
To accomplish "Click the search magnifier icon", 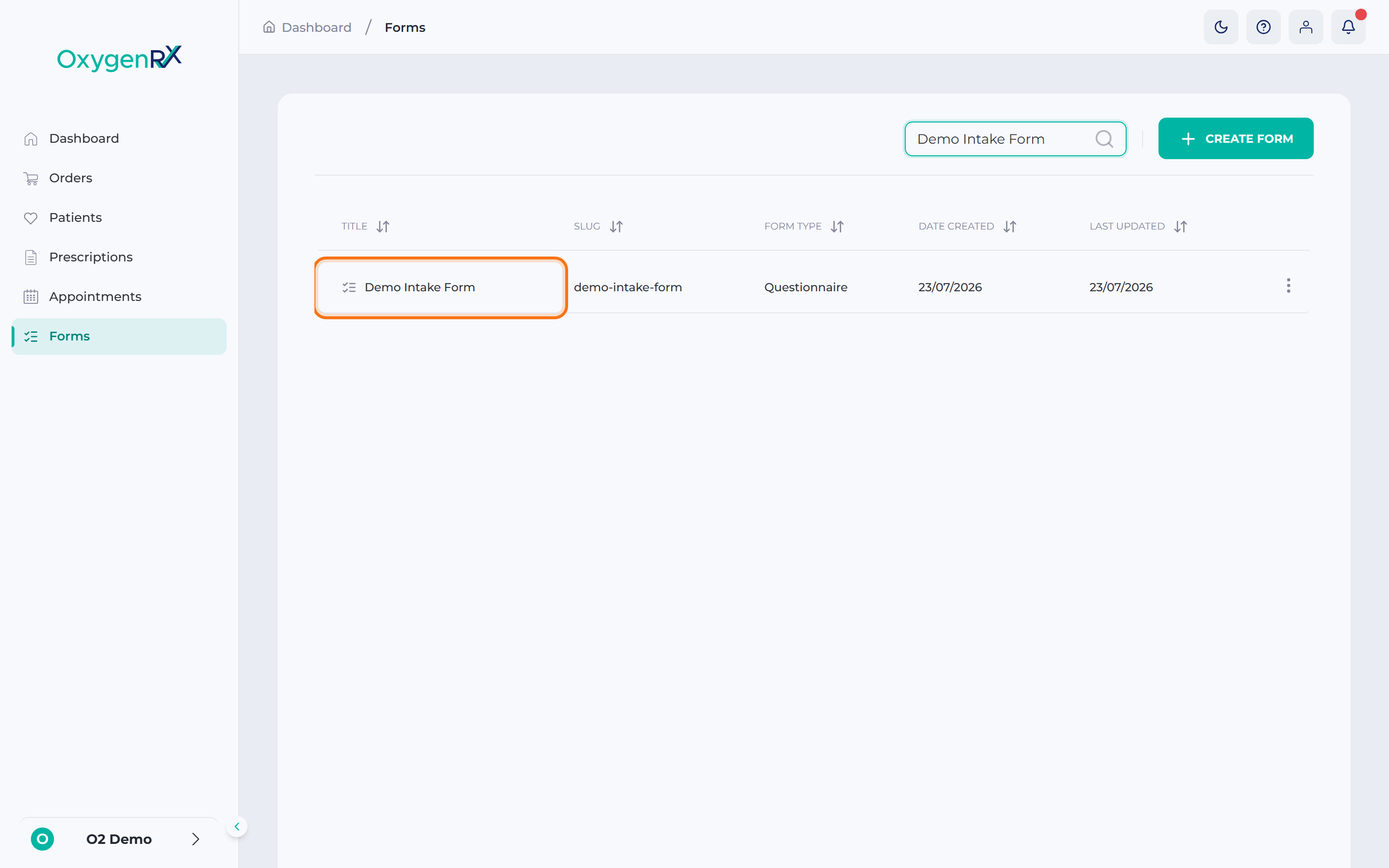I will click(x=1104, y=139).
